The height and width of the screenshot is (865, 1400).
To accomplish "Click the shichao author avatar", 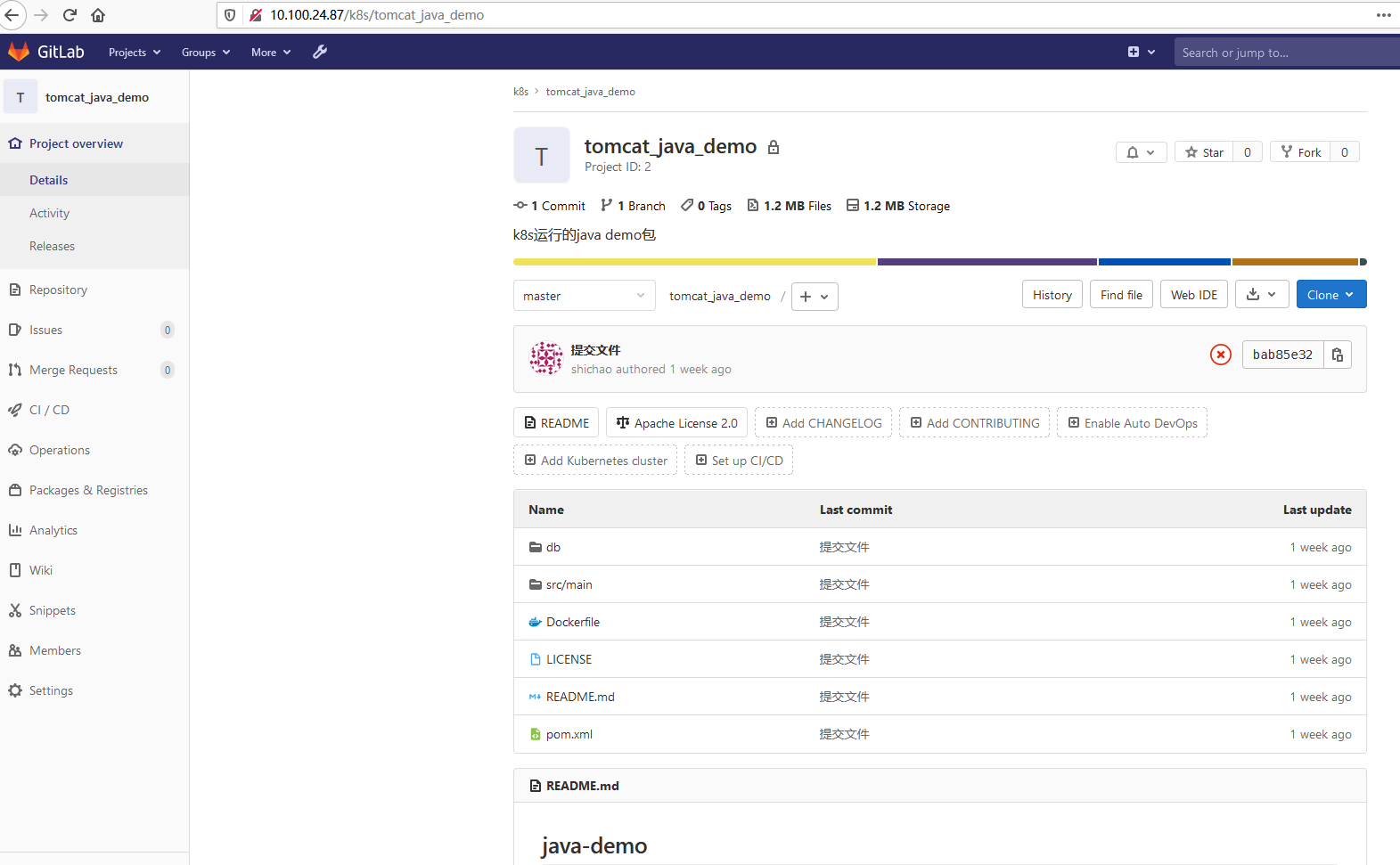I will point(545,358).
